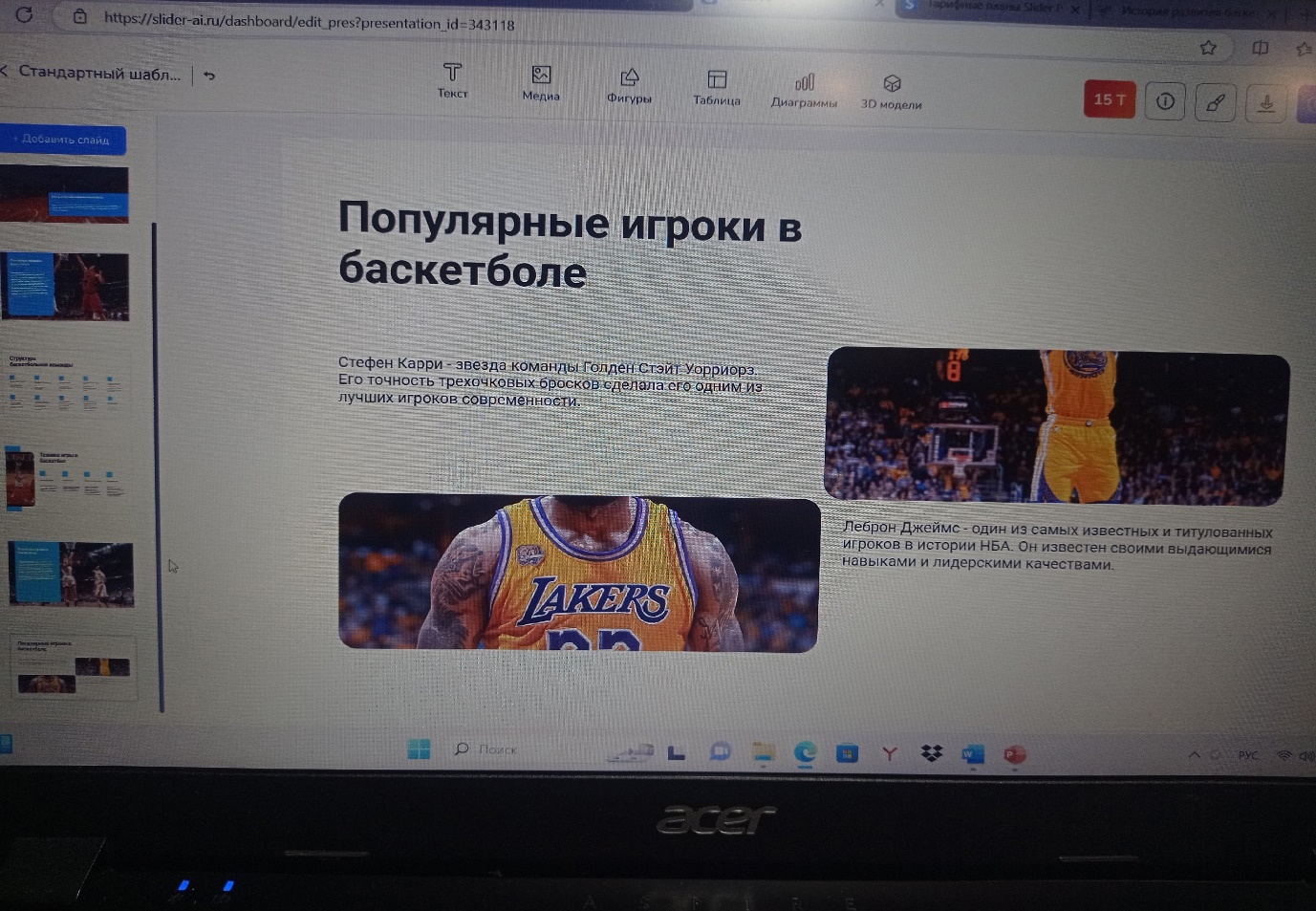The height and width of the screenshot is (911, 1316).
Task: Click the slide panel vertical scrollbar
Action: (x=158, y=466)
